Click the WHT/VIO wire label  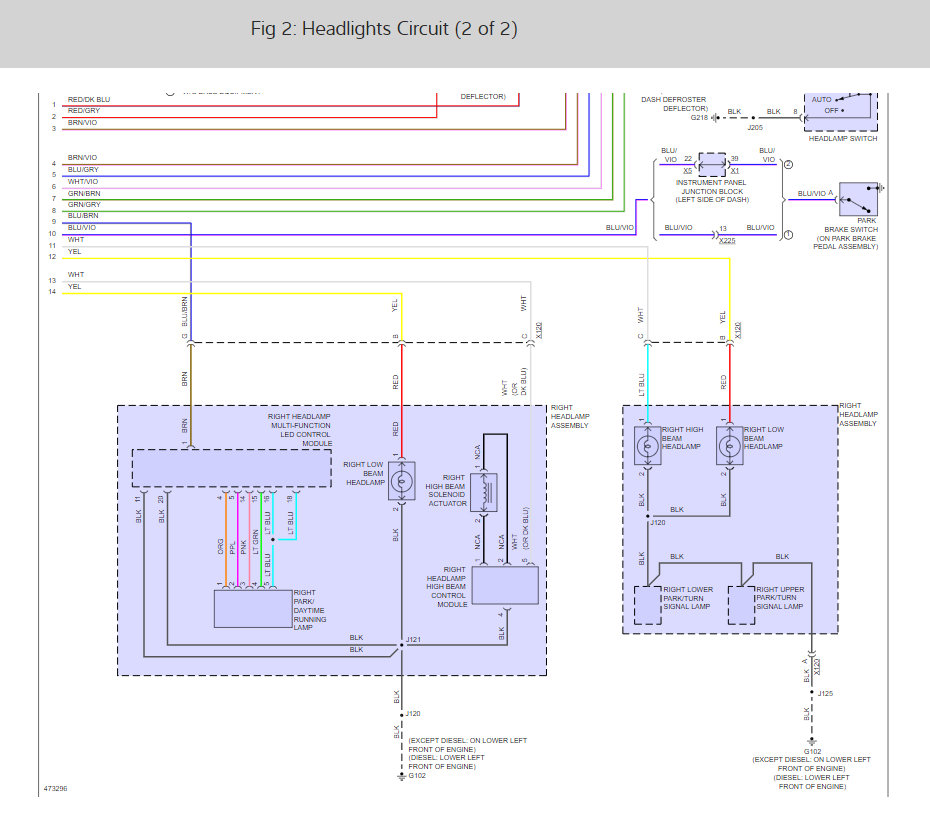83,181
